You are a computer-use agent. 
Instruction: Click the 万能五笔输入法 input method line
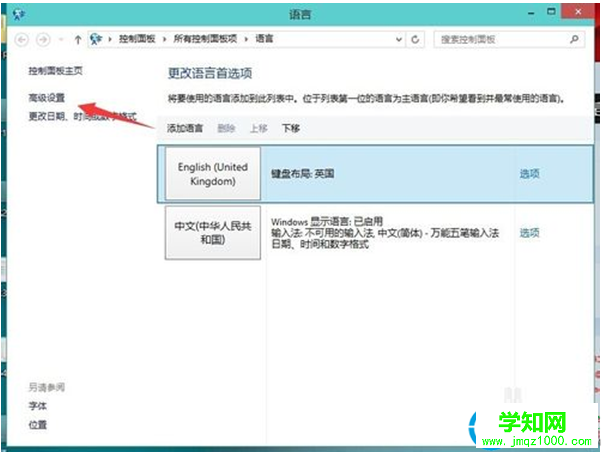point(385,233)
